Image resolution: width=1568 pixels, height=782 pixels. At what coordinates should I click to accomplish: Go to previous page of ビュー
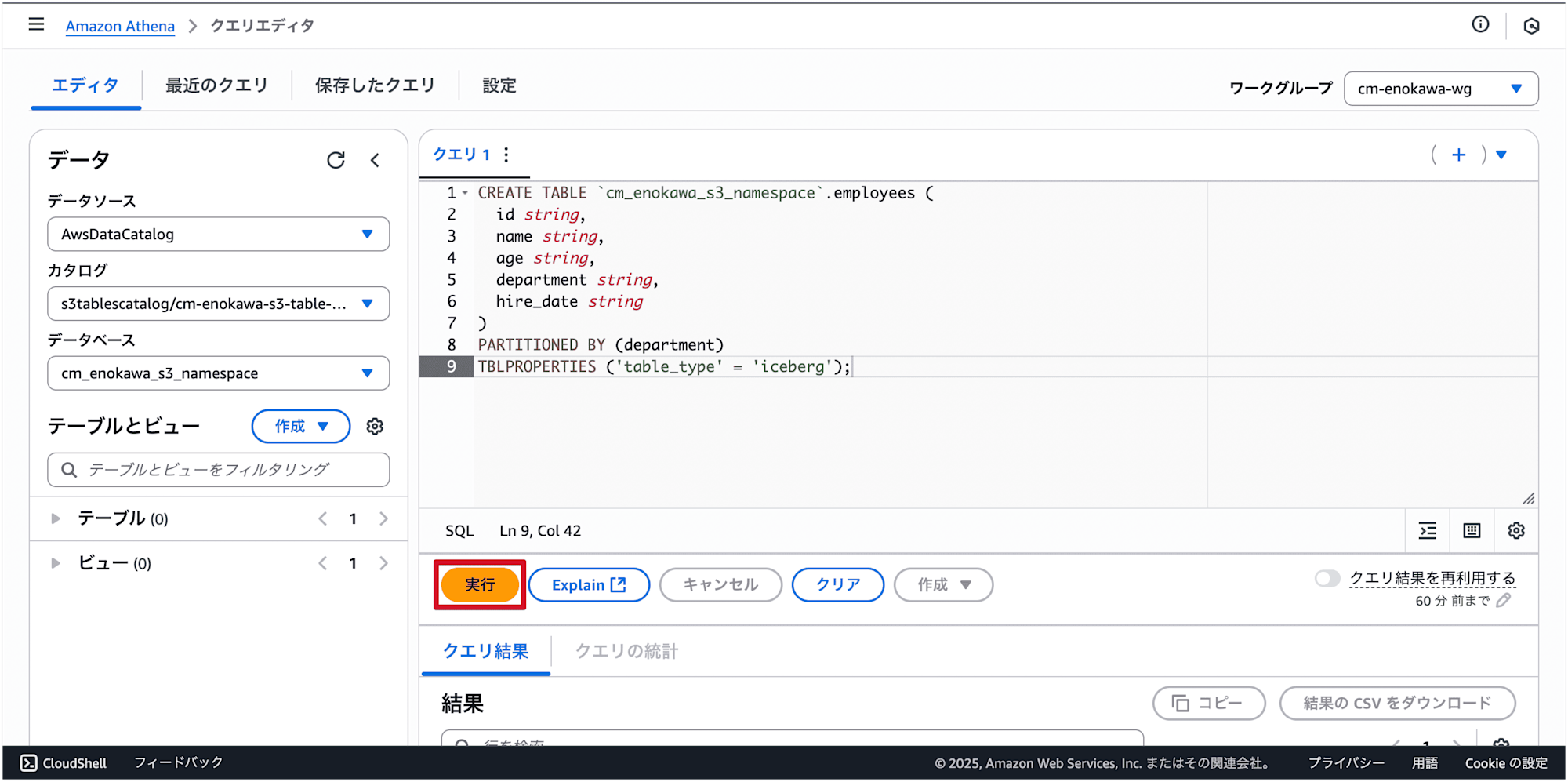pyautogui.click(x=323, y=563)
